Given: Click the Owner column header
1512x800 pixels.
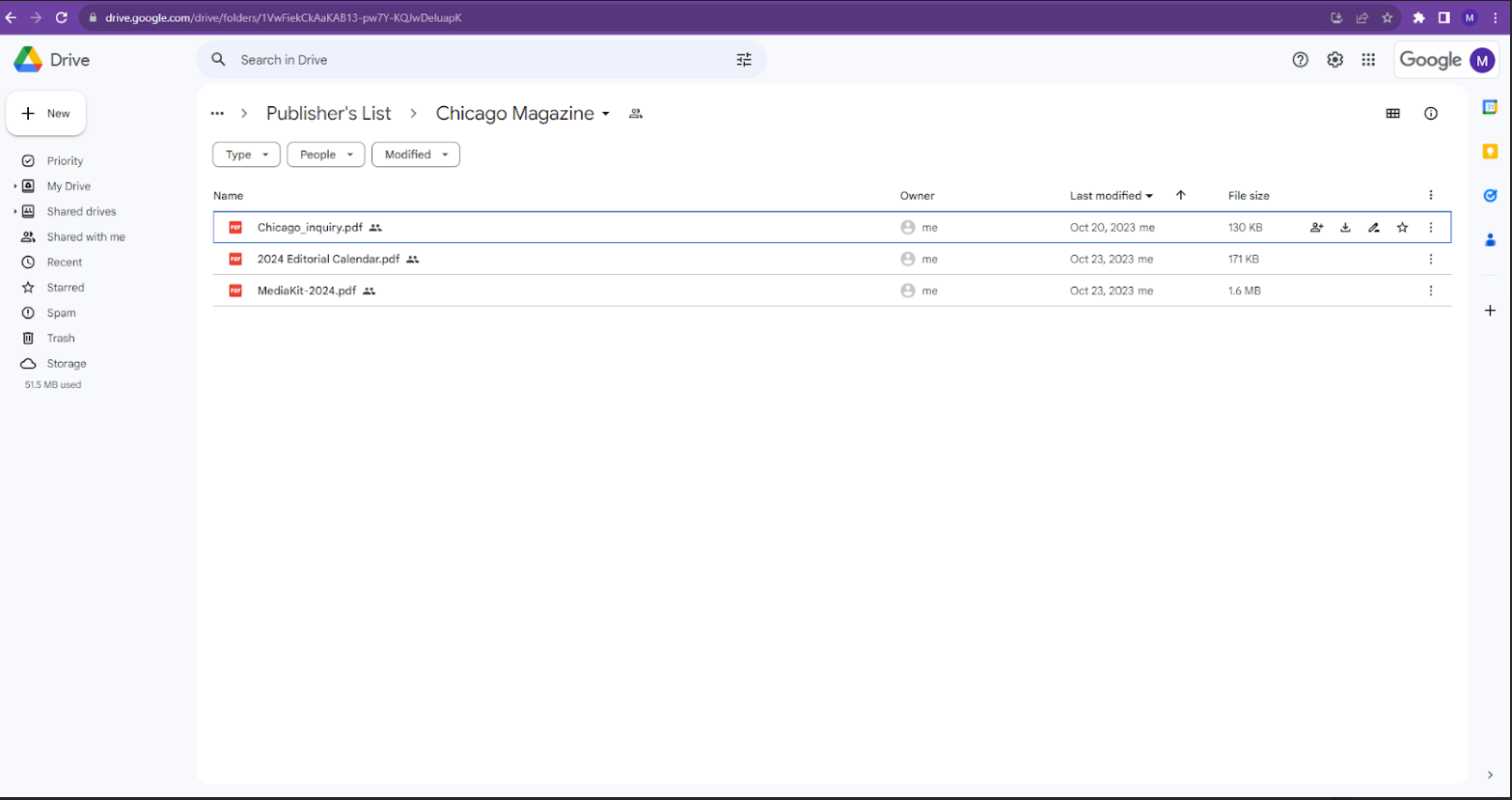Looking at the screenshot, I should click(918, 196).
